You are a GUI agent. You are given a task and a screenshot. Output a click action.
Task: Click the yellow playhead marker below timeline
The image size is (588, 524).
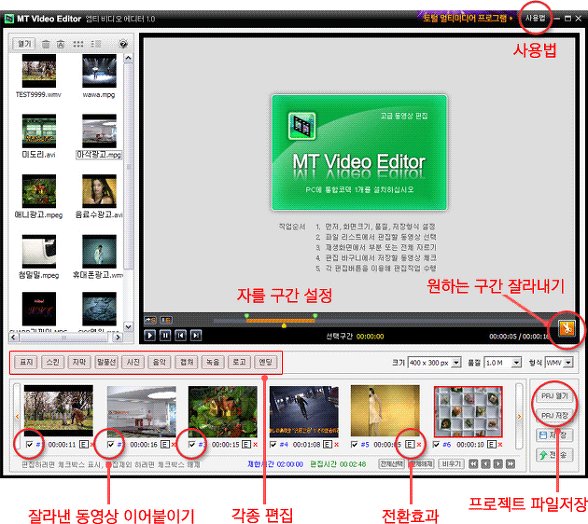284,326
